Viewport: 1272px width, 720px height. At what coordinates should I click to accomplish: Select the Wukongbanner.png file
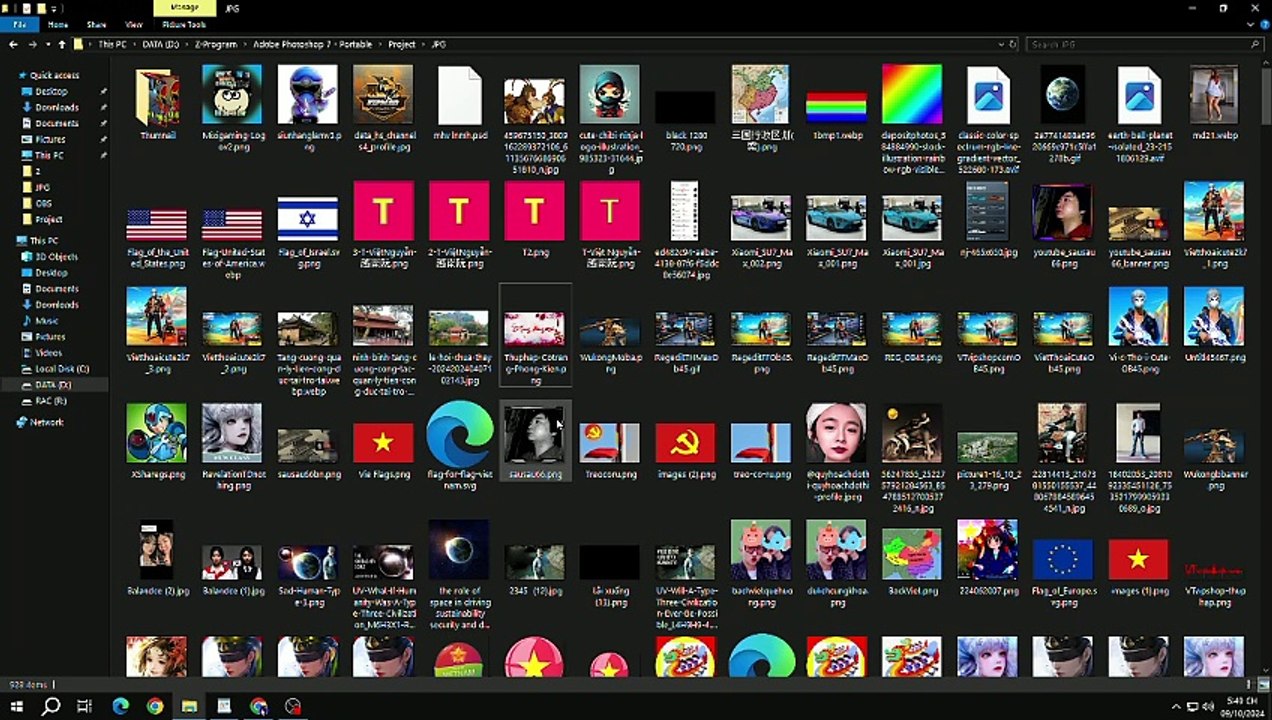pos(1214,460)
